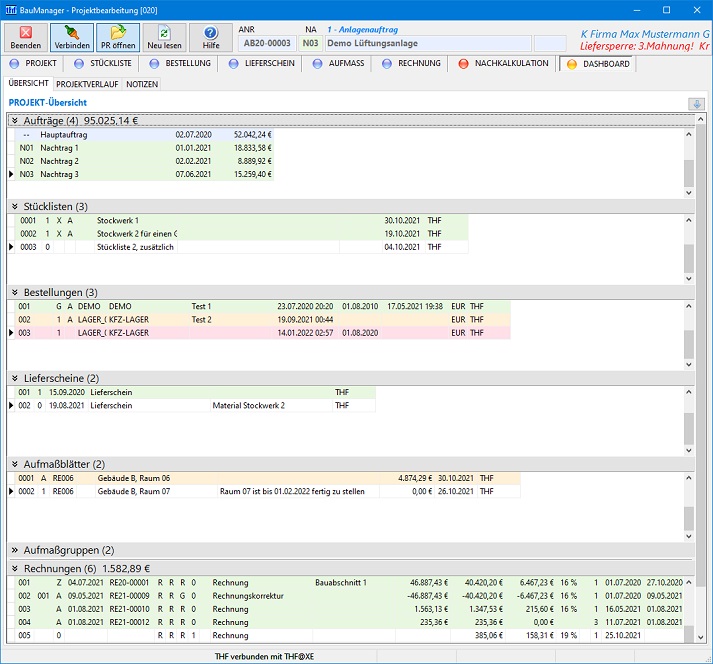Switch to PROJEKT module tab

33,63
